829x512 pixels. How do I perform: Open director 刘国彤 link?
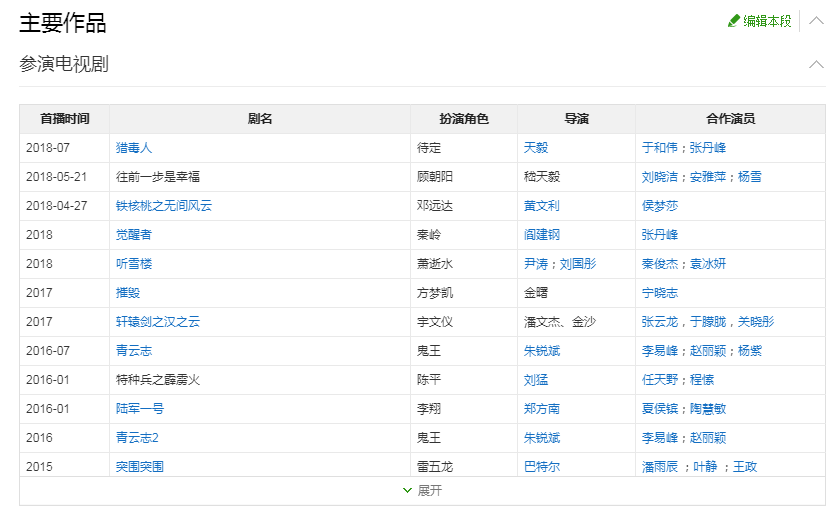578,264
